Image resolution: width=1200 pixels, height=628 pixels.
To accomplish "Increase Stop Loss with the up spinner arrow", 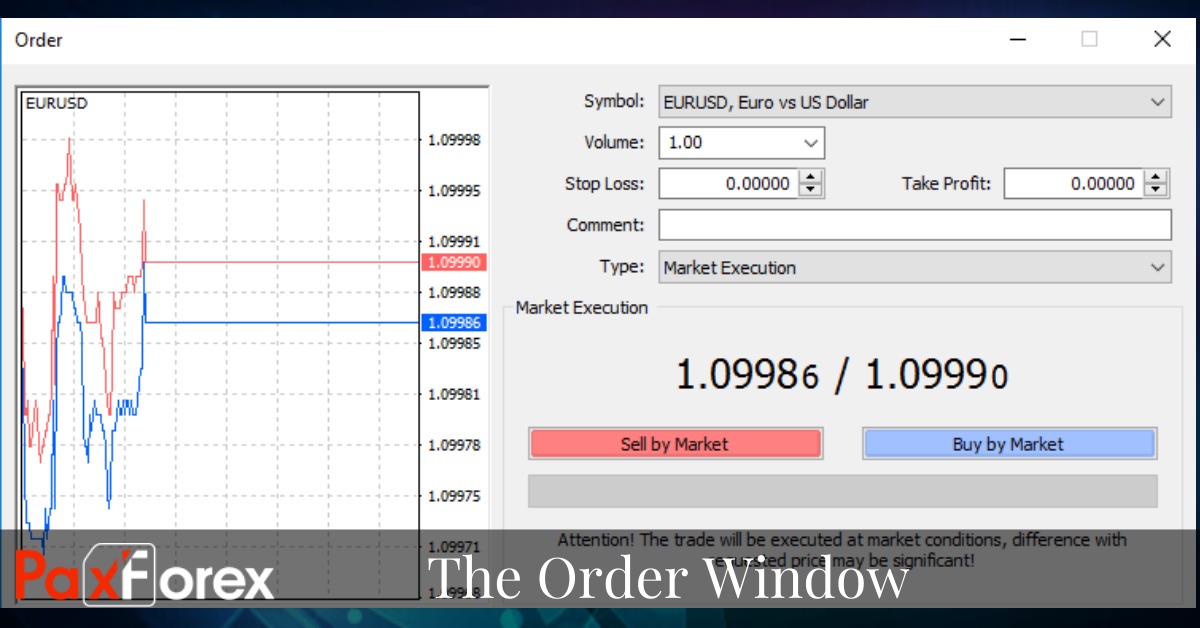I will click(812, 177).
